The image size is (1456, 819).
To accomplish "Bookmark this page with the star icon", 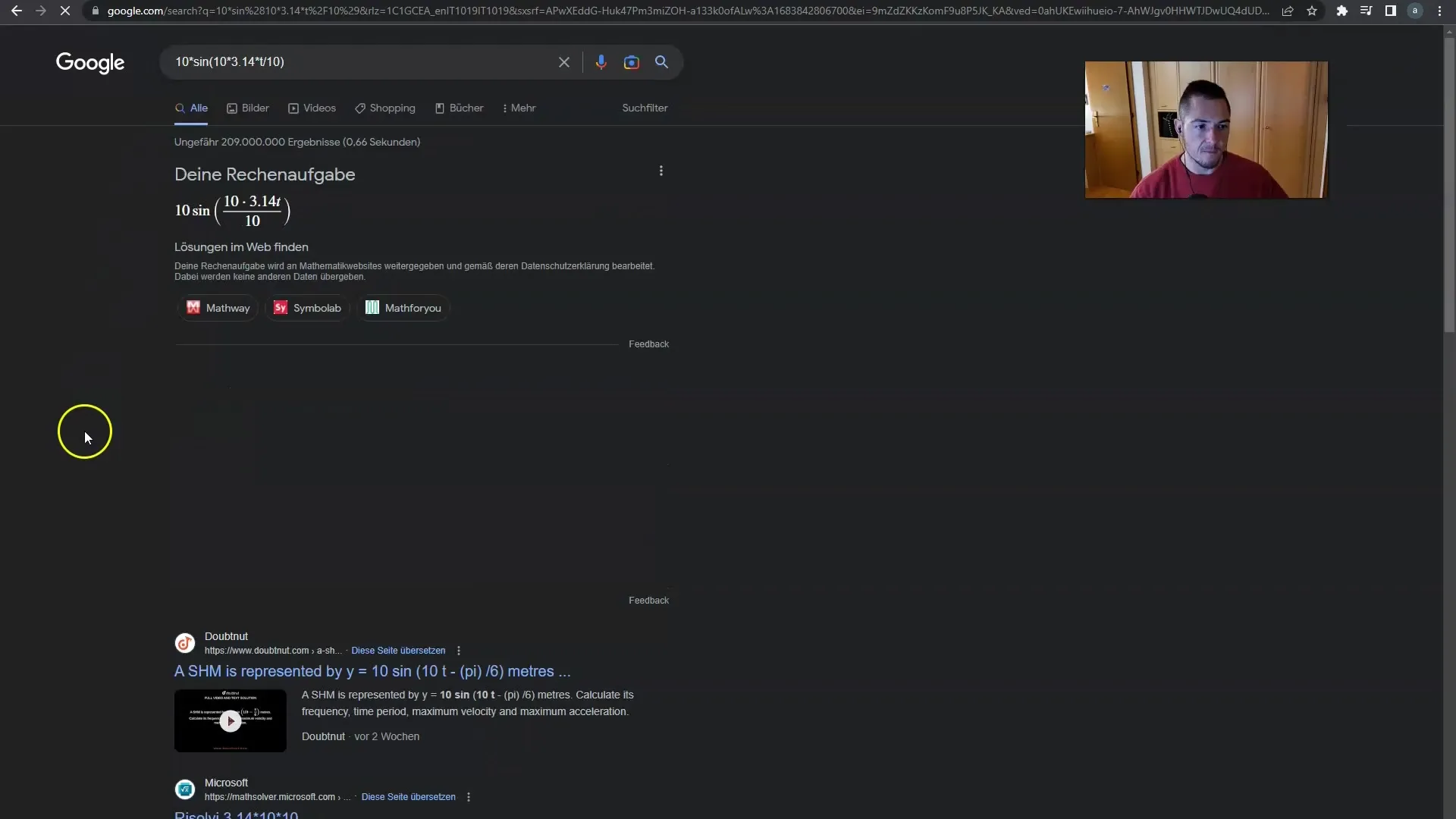I will click(x=1312, y=11).
